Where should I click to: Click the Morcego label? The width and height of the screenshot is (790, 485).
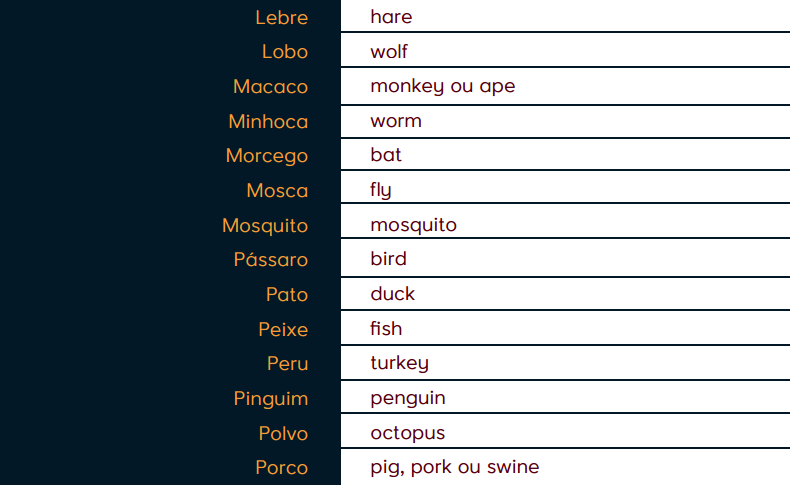point(266,156)
